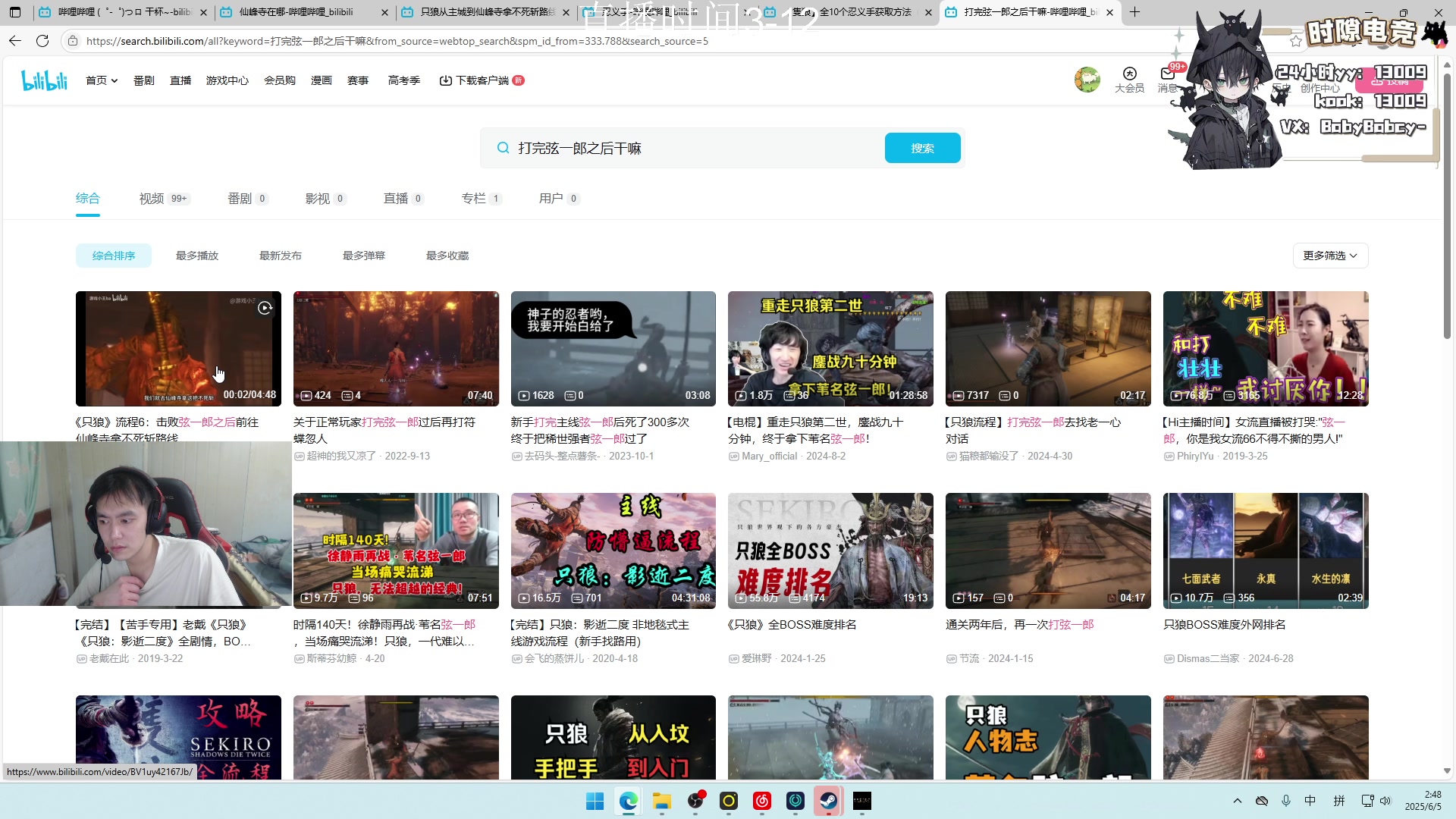The image size is (1456, 819).
Task: Sort results by 最多播放
Action: tap(197, 256)
